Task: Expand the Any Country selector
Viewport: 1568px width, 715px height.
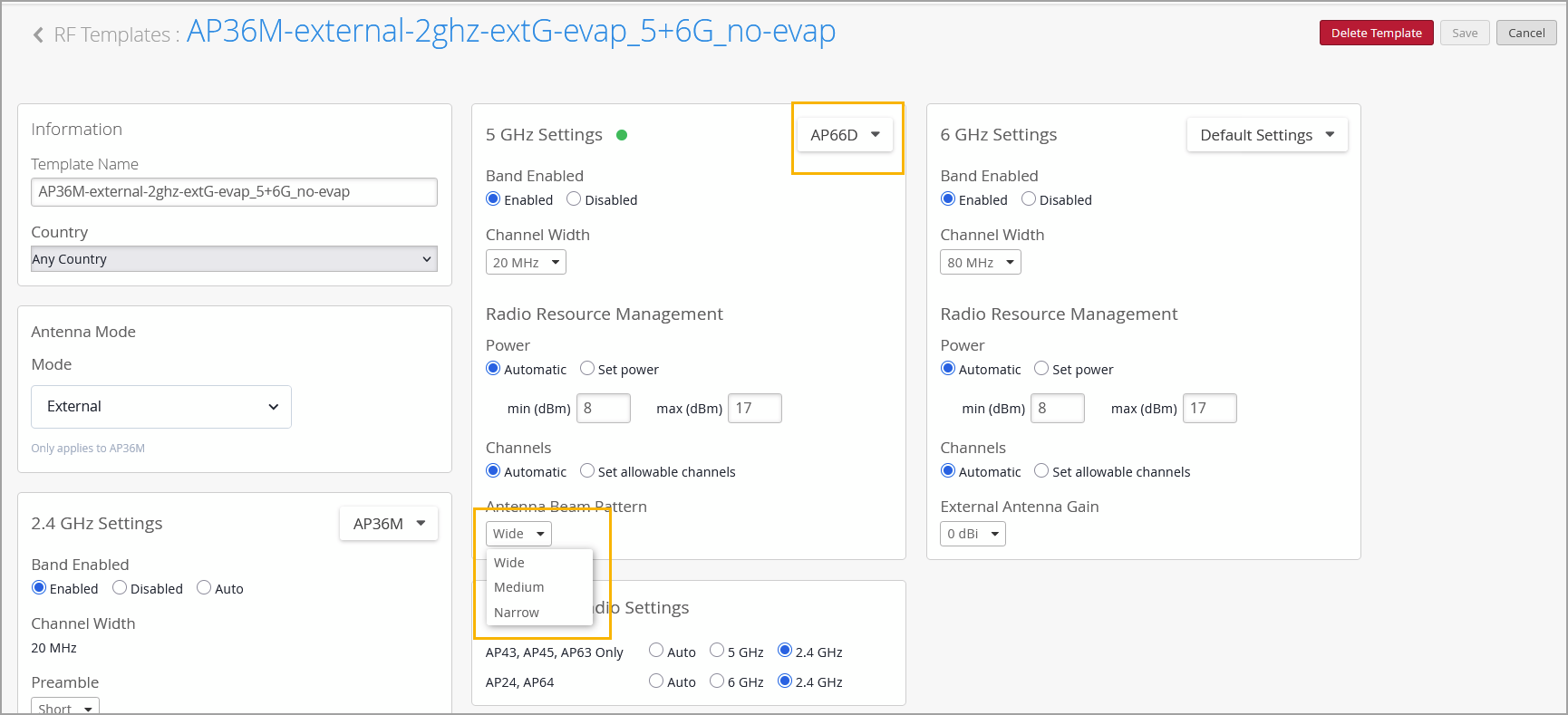Action: click(x=234, y=259)
